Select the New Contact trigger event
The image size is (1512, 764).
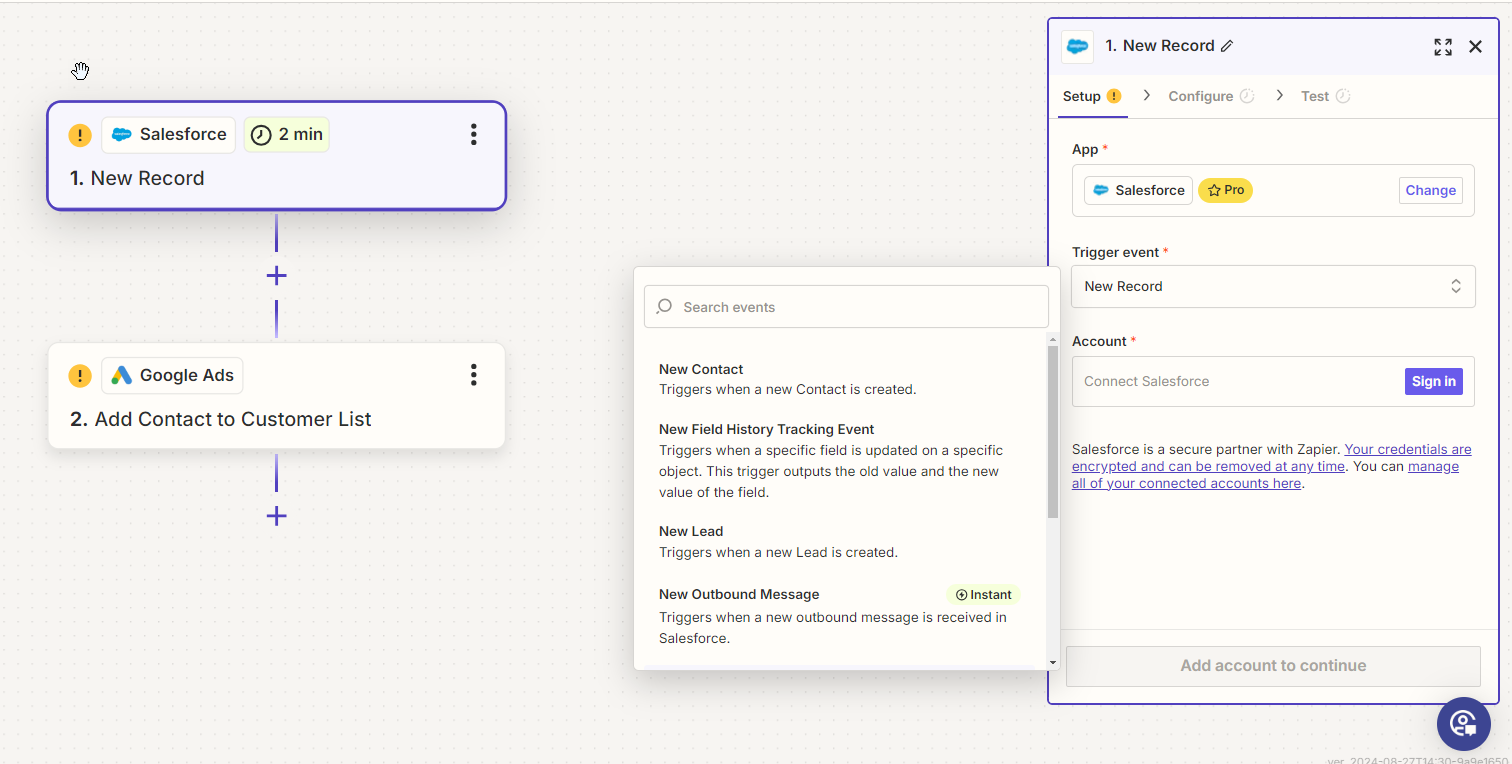click(x=840, y=379)
